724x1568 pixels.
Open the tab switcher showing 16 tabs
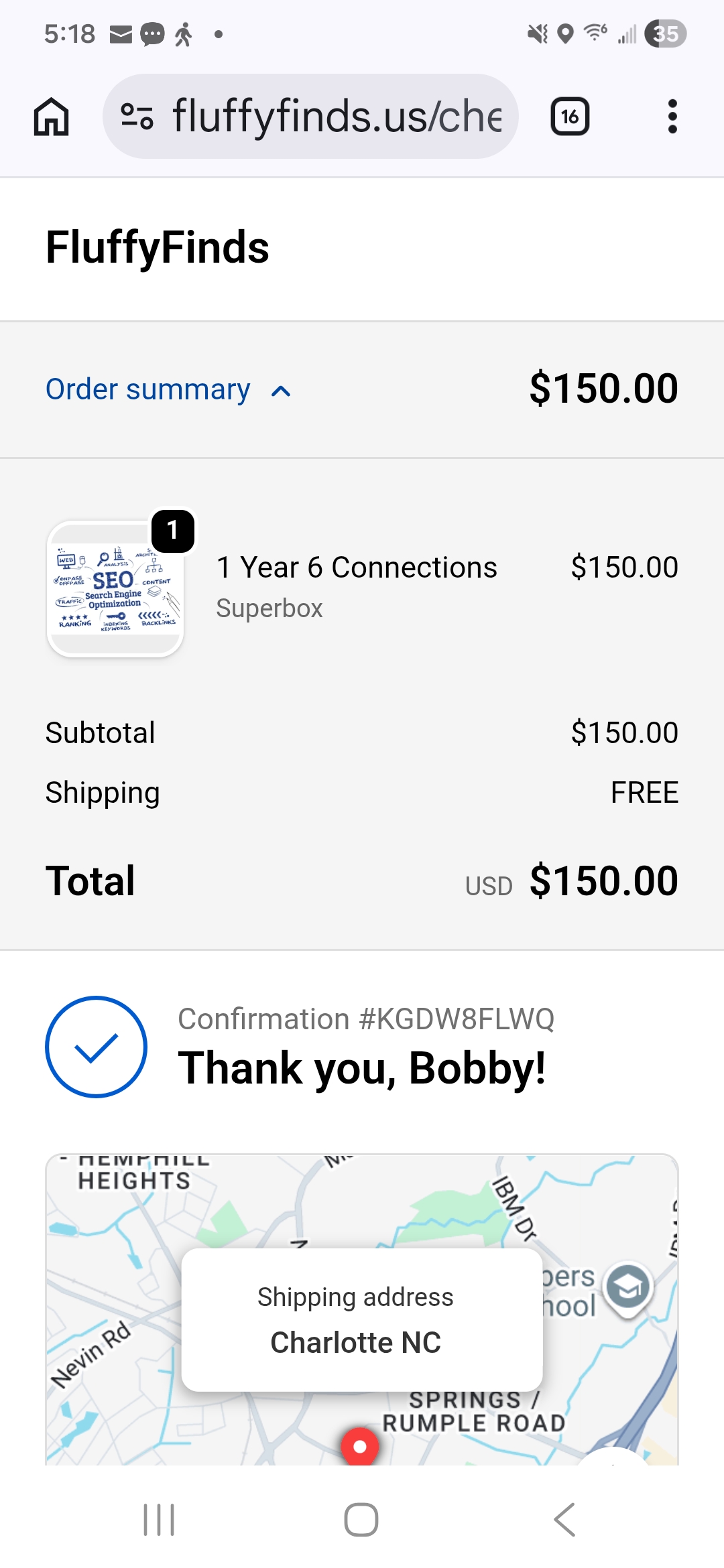point(570,117)
